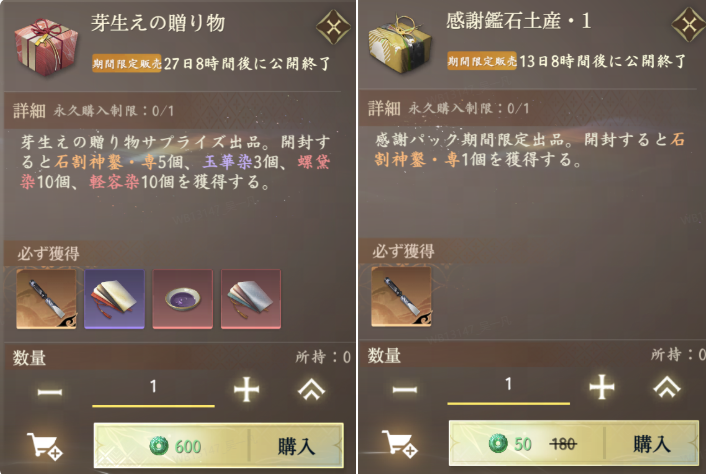Add 感謝鑑石土産 to shopping cart
706x474 pixels.
(400, 444)
